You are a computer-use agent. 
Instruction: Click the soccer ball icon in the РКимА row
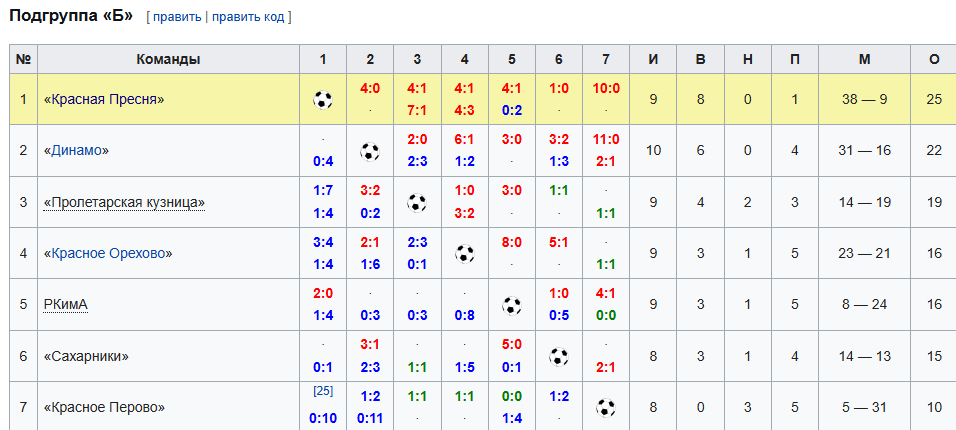pos(512,305)
